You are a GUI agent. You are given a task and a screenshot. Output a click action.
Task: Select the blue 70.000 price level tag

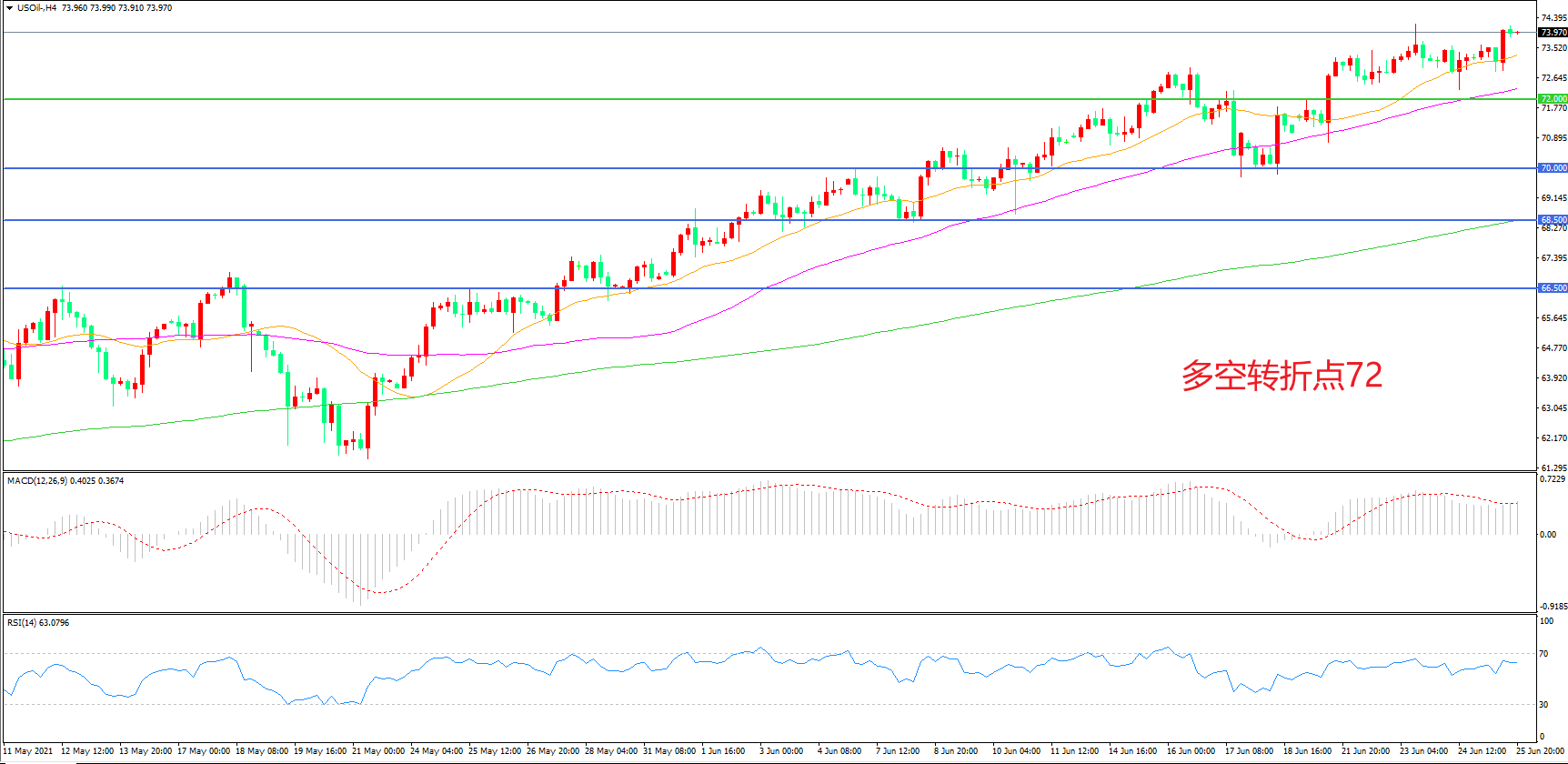[x=1553, y=168]
